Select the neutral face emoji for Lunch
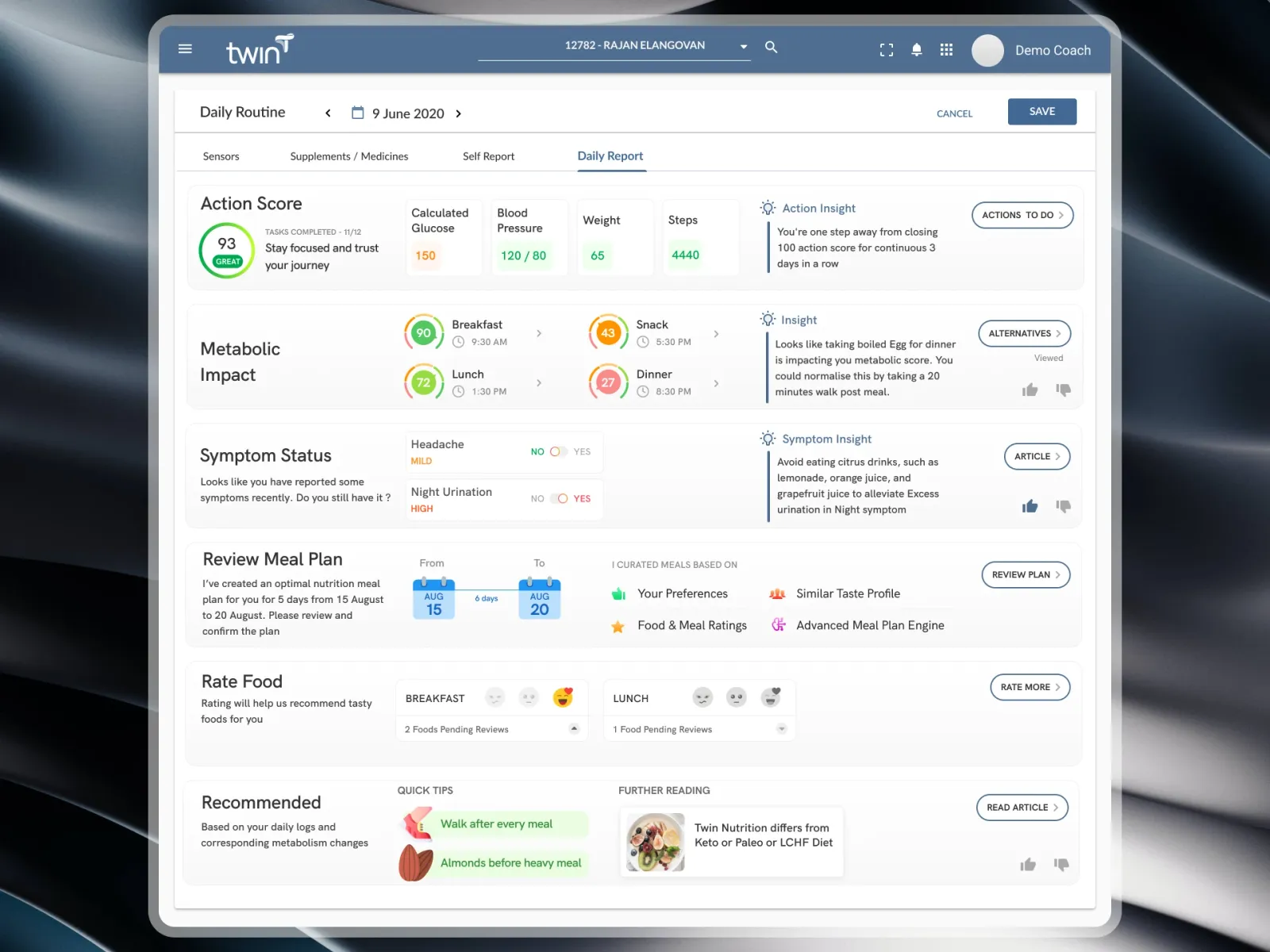1270x952 pixels. [737, 697]
